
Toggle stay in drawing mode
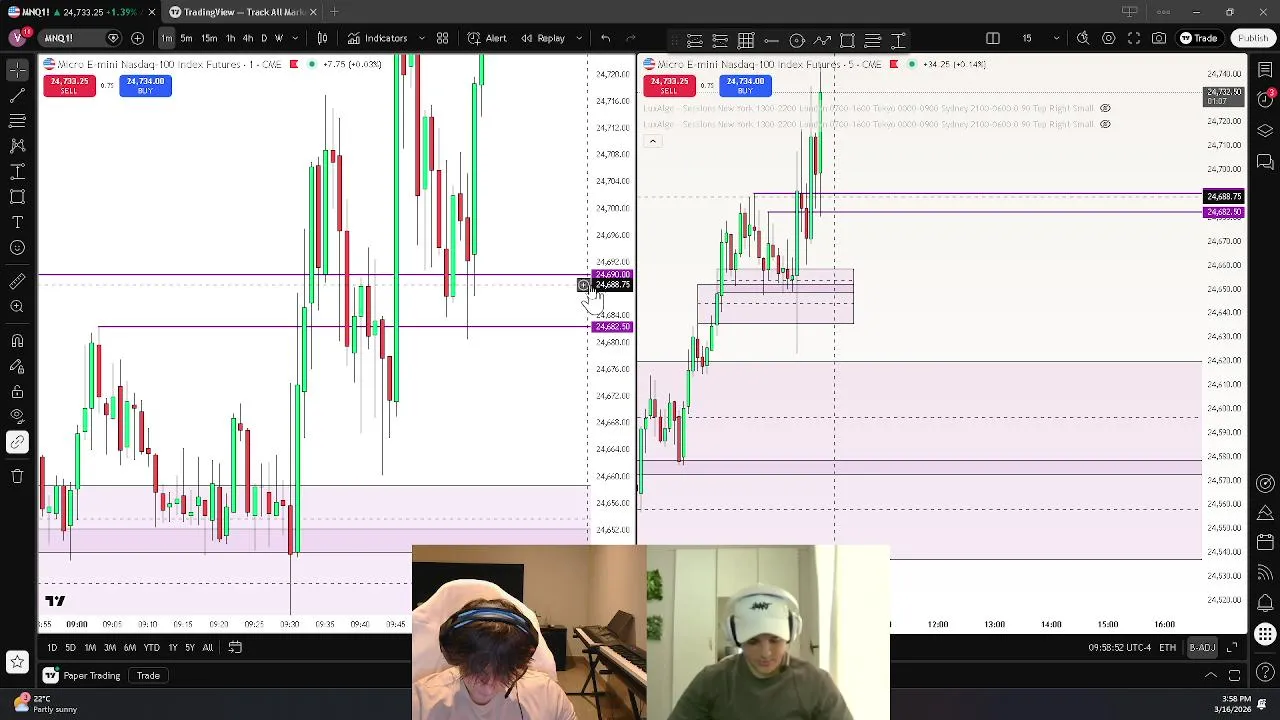(17, 366)
